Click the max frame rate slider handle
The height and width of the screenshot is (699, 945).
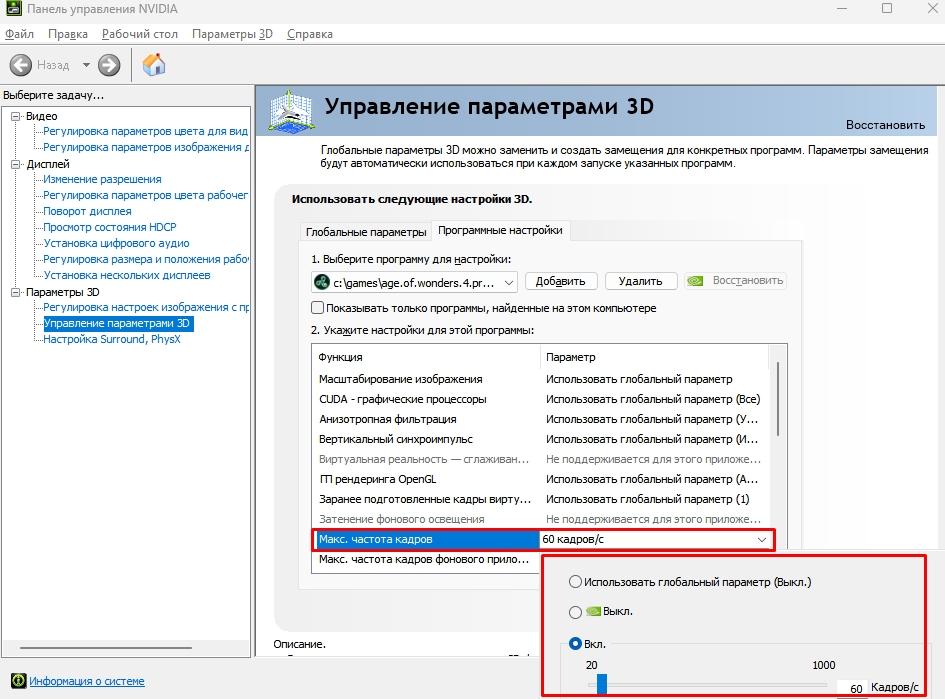point(602,684)
